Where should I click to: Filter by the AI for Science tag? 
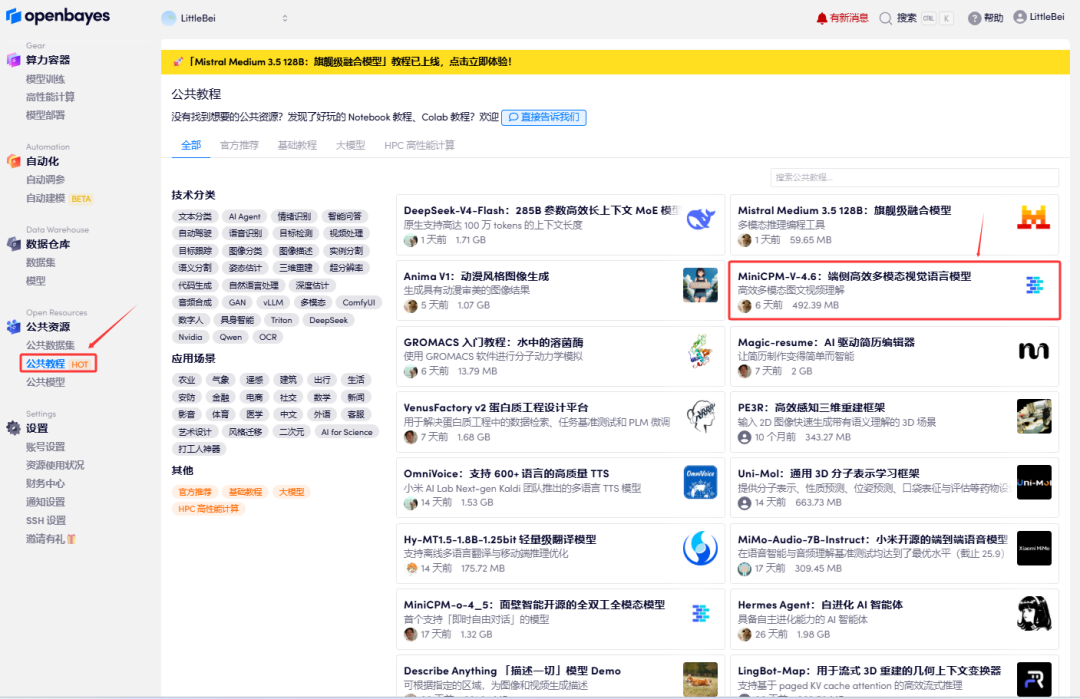point(346,432)
